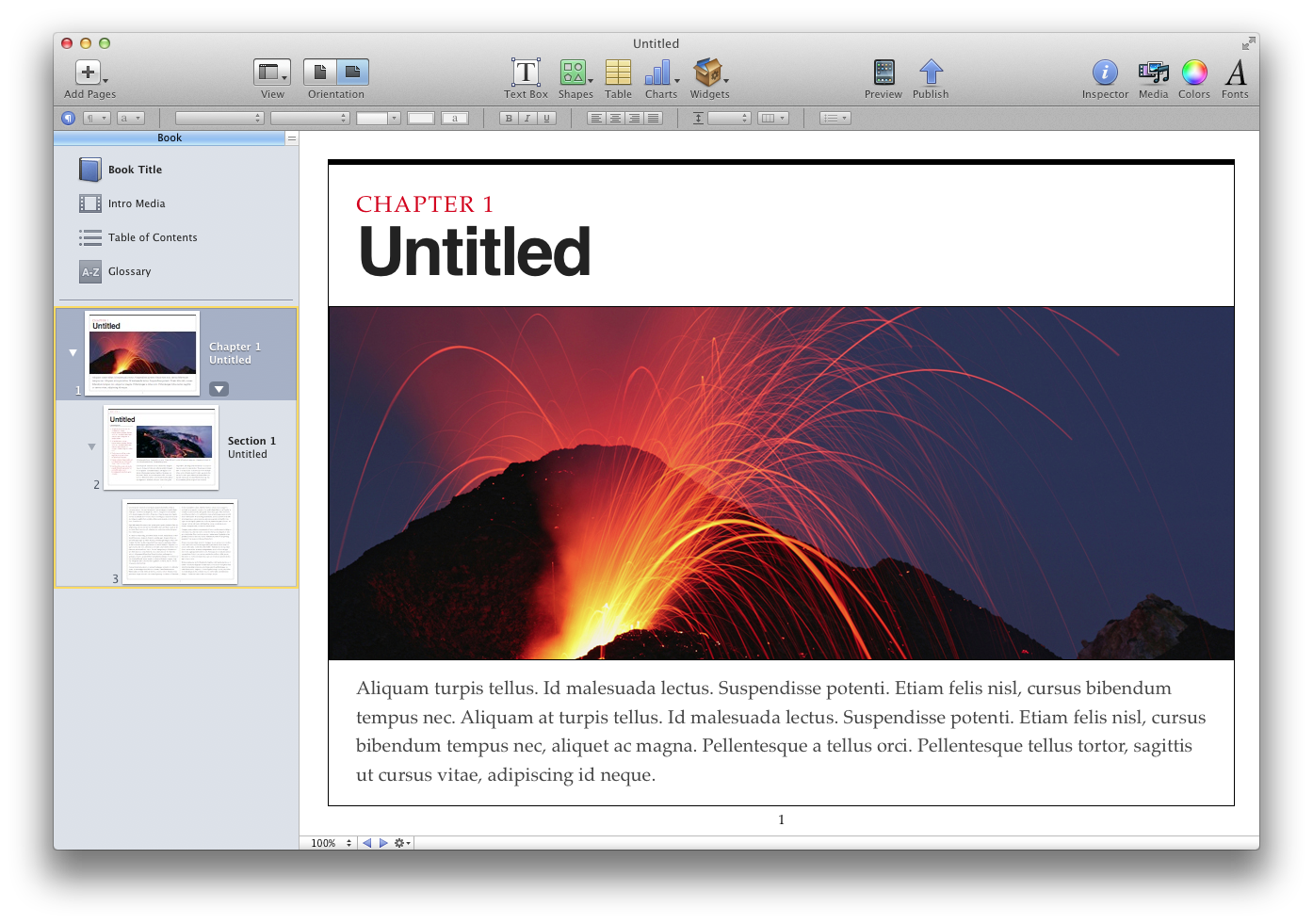Open the Shapes menu icon
Image resolution: width=1313 pixels, height=924 pixels.
[x=573, y=73]
